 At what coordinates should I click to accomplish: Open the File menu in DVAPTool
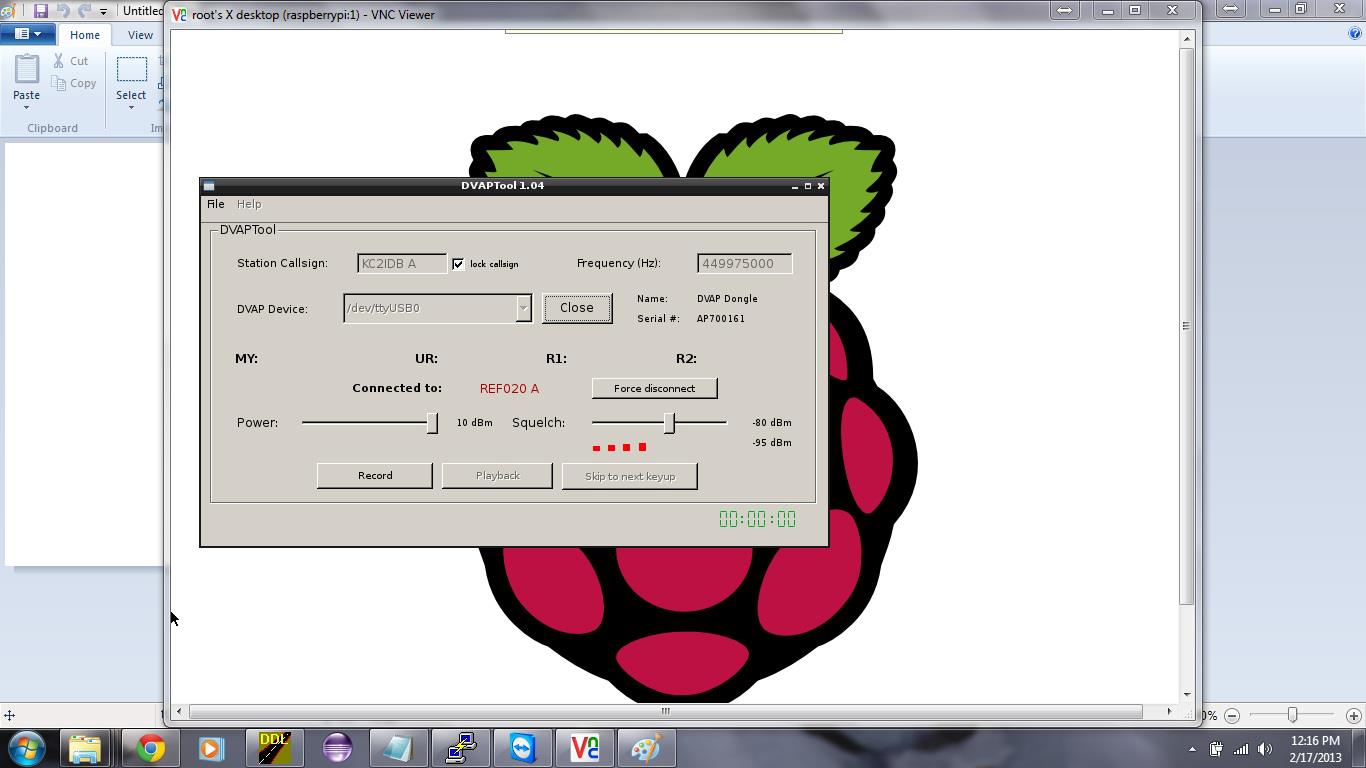click(x=215, y=204)
